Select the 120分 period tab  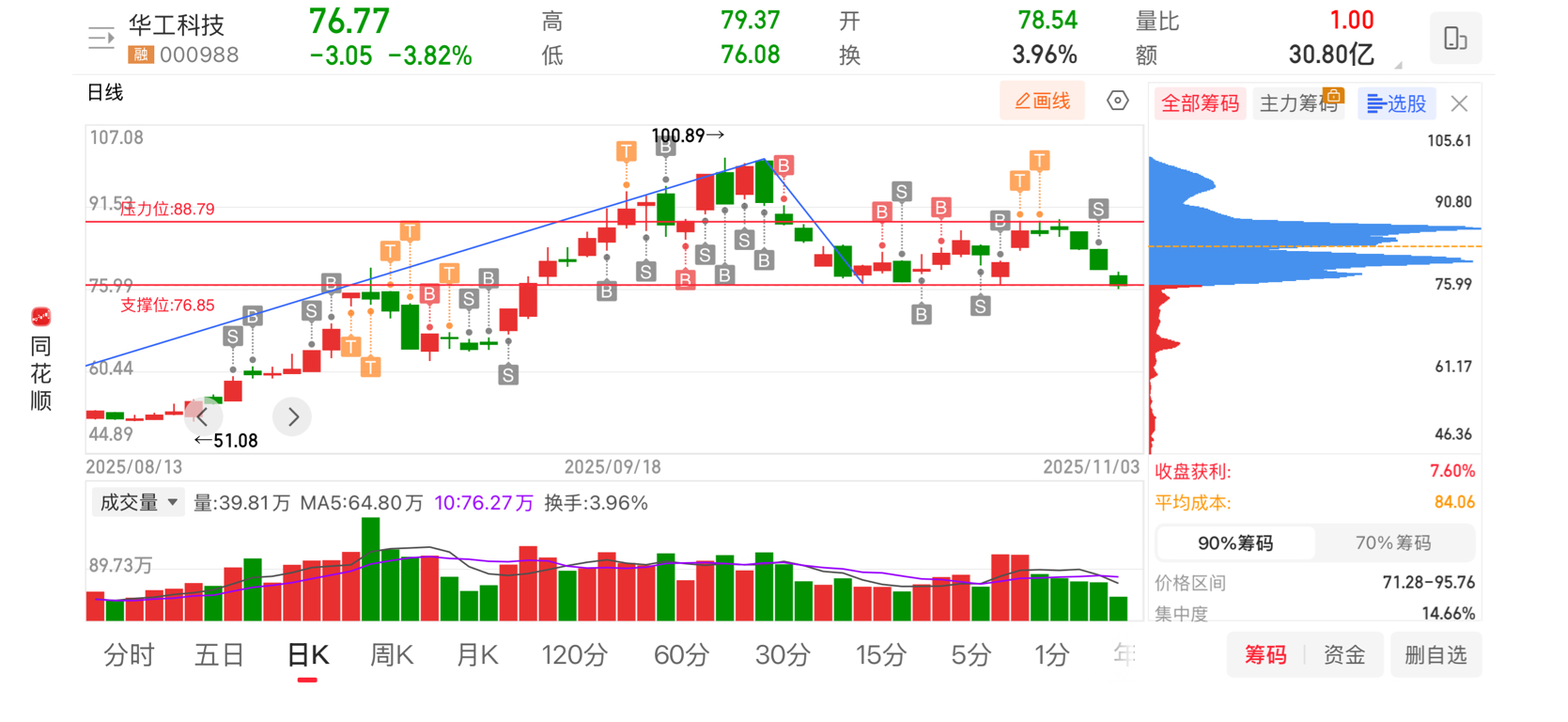pos(575,655)
